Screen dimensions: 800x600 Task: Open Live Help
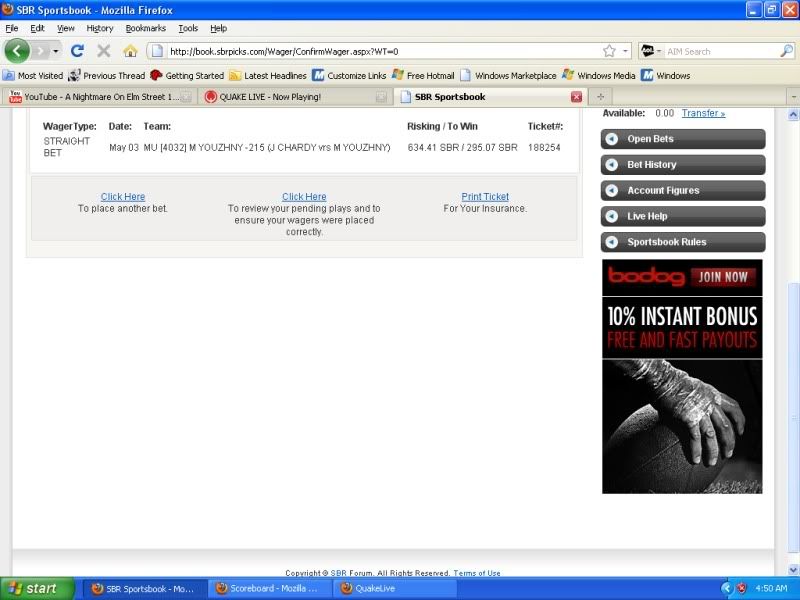(683, 216)
